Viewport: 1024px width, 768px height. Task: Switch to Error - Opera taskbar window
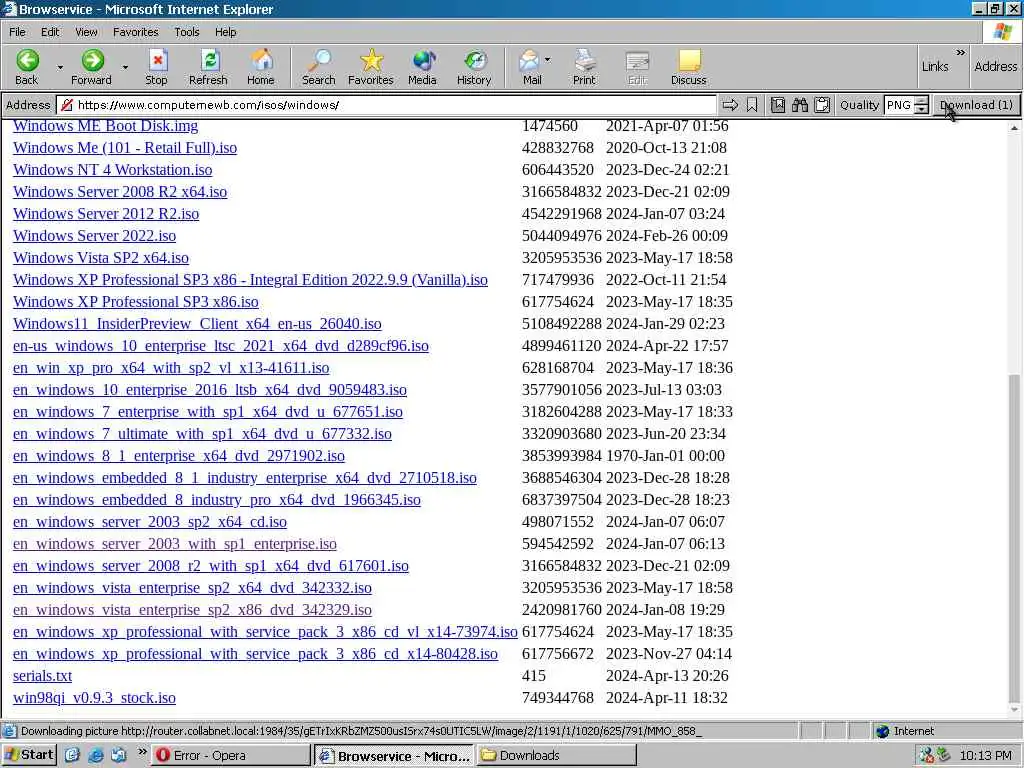click(x=231, y=756)
